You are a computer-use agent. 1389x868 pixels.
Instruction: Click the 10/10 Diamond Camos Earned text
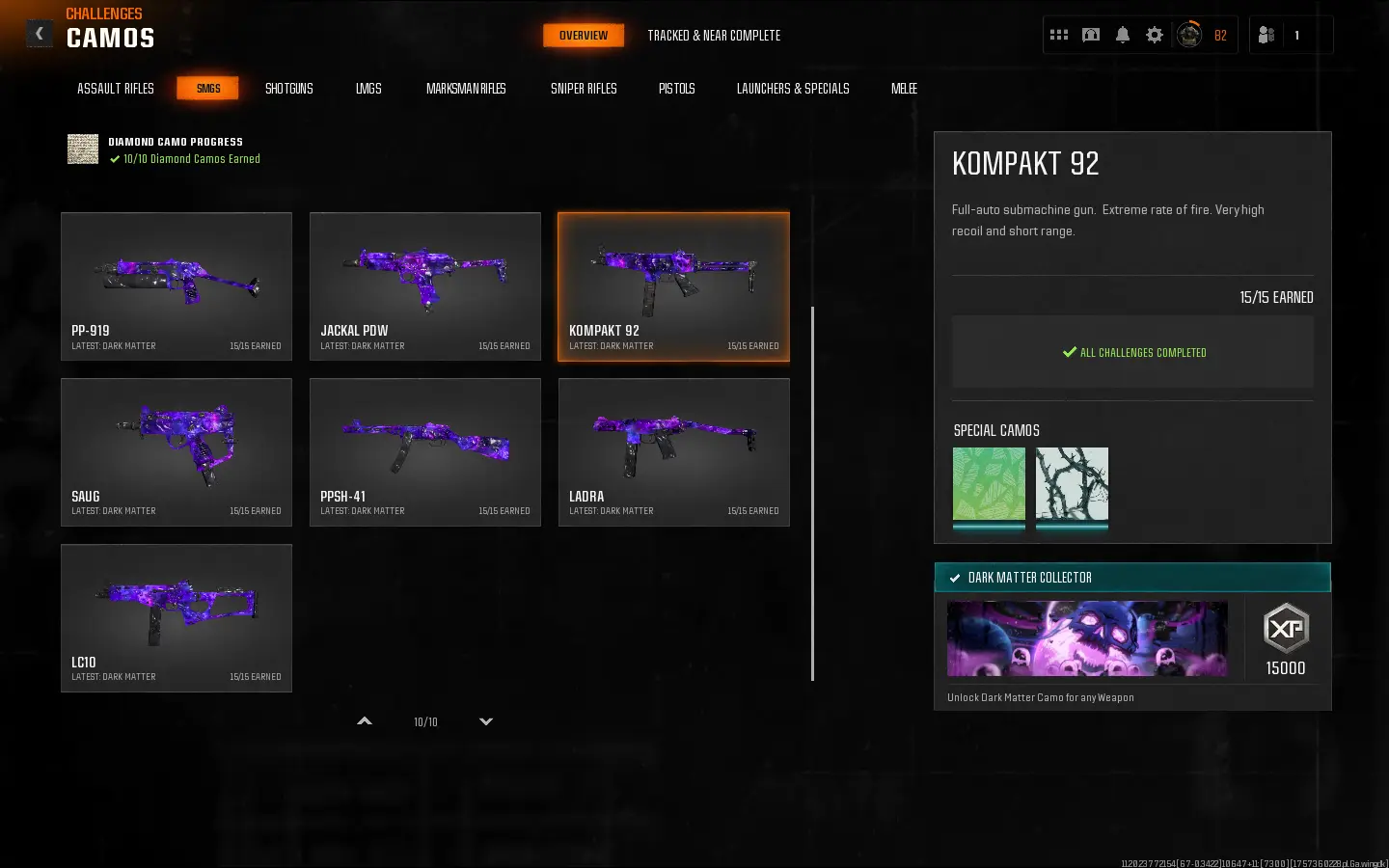[x=192, y=159]
